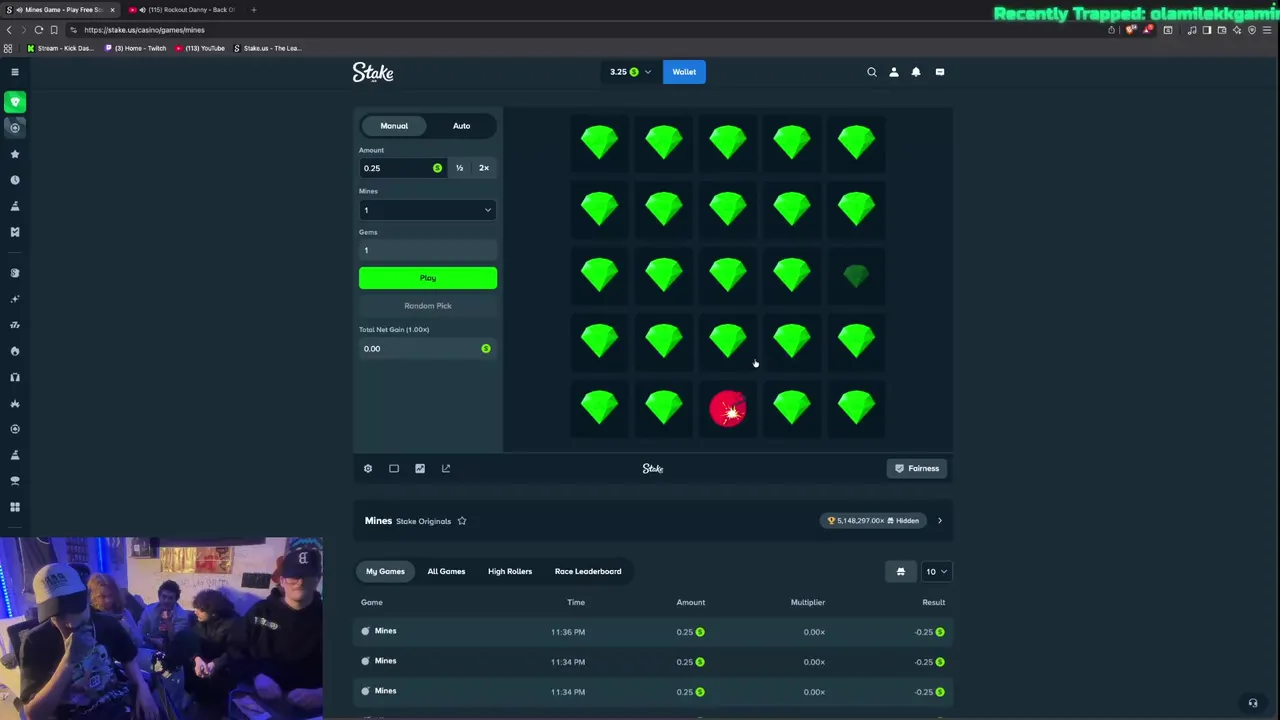
Task: Open the Home - Twitch bookmark
Action: pos(135,48)
